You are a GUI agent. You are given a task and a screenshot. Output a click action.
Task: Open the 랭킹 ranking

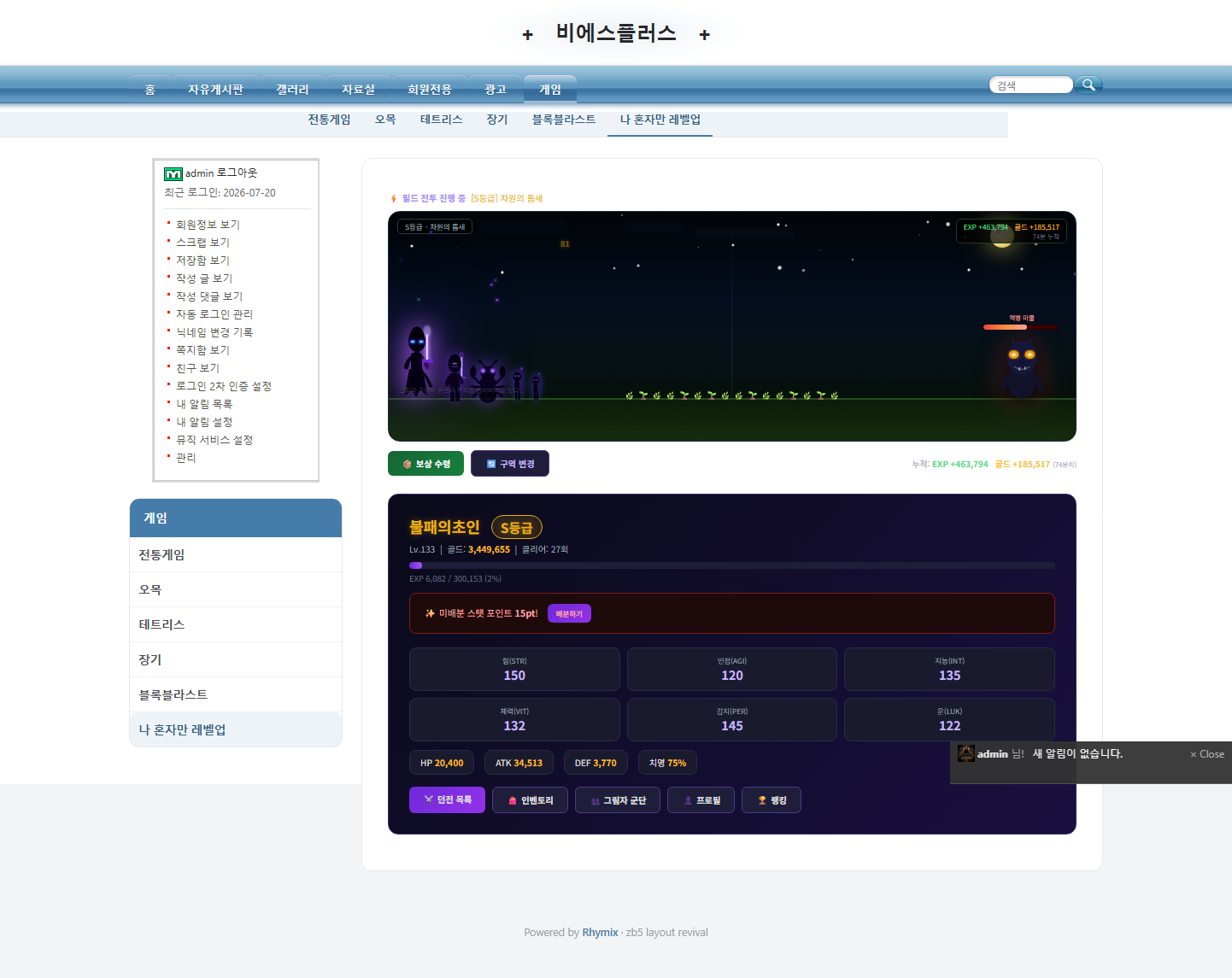(x=771, y=799)
